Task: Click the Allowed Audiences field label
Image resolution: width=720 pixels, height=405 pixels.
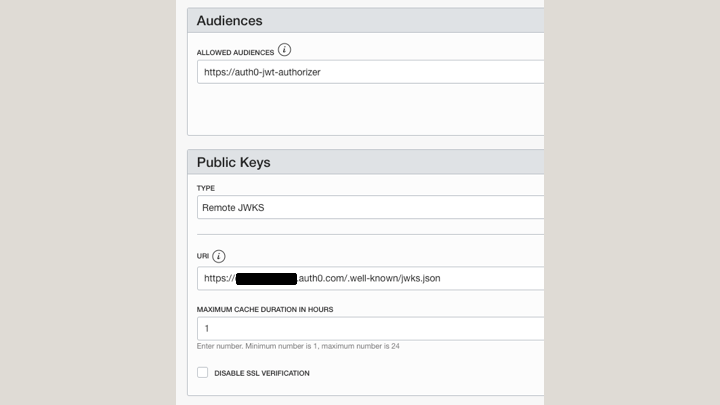Action: [x=235, y=52]
